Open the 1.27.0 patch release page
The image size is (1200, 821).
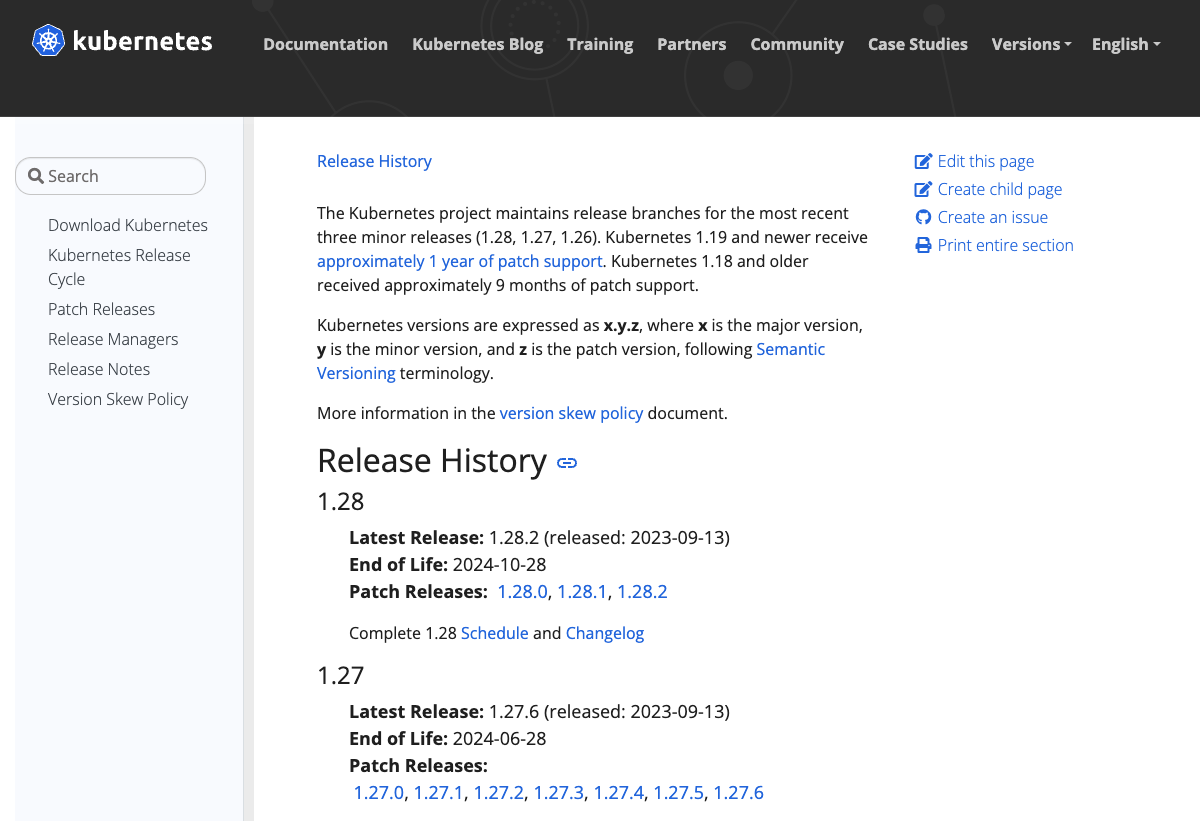pos(377,792)
